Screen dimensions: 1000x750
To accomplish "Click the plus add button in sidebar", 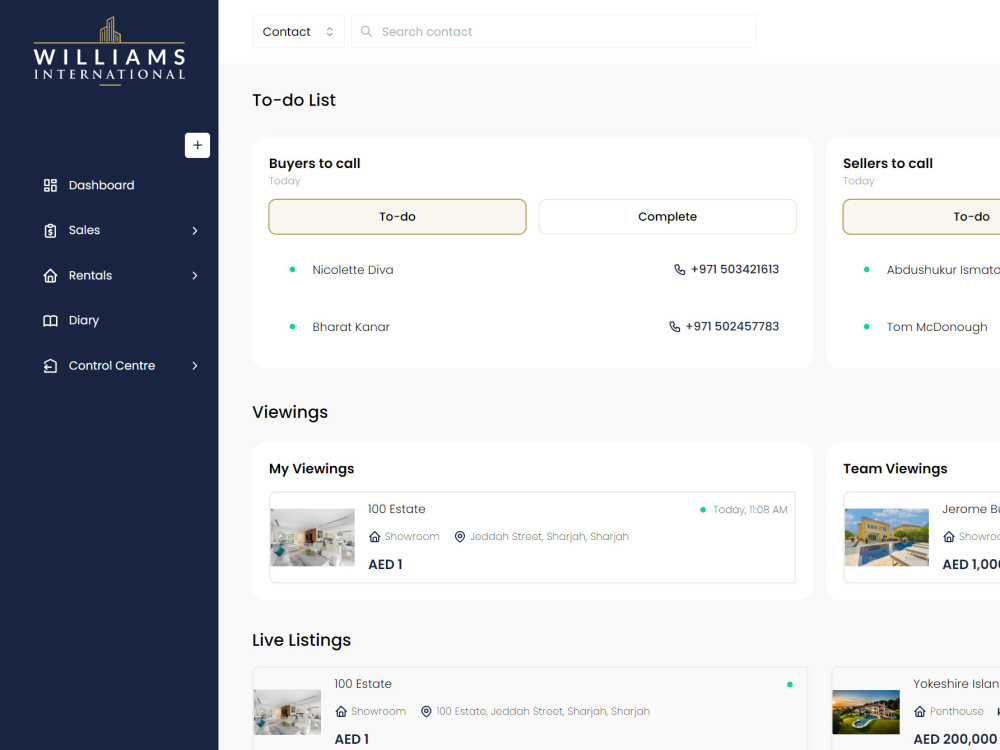I will (197, 145).
